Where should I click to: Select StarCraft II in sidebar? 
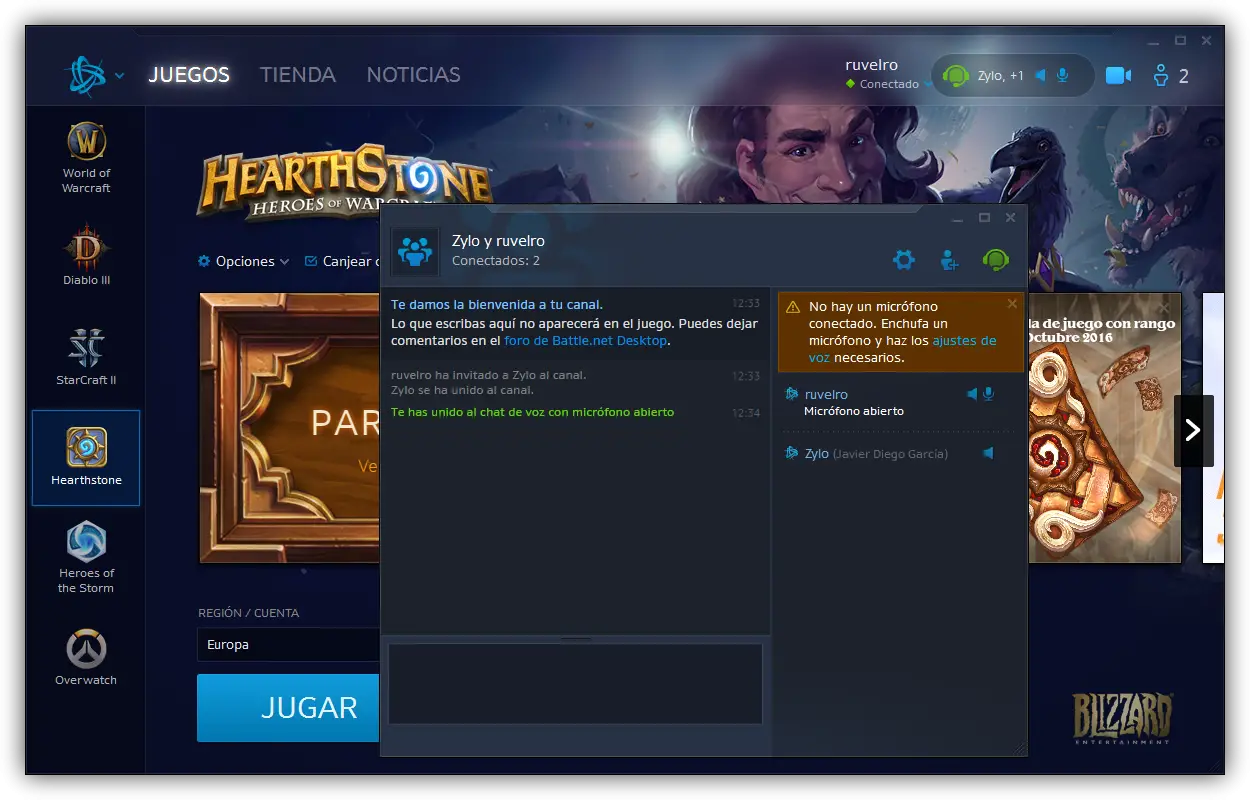click(x=87, y=356)
